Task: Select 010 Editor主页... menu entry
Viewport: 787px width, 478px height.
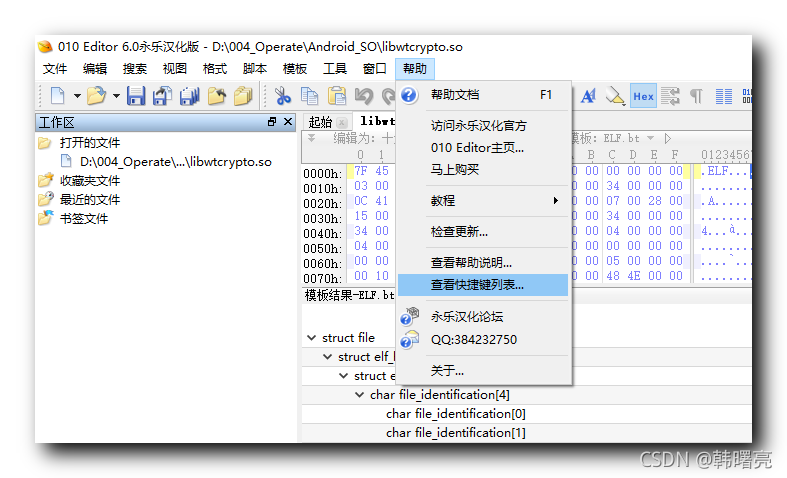Action: (483, 148)
